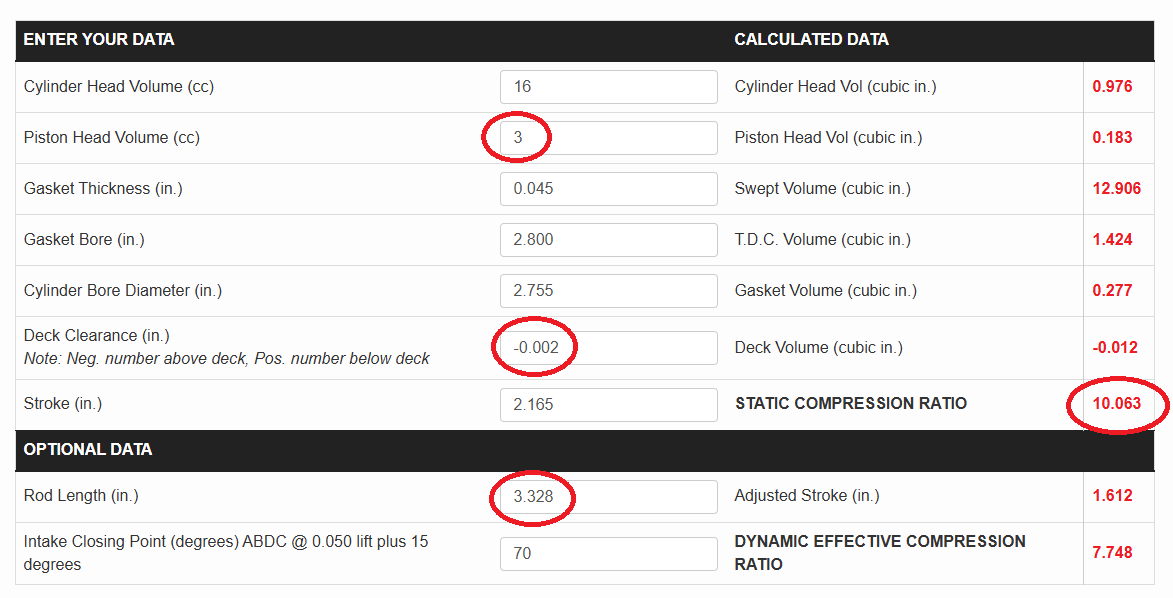Image resolution: width=1173 pixels, height=598 pixels.
Task: Click the Dynamic Effective Compression Ratio result 7.748
Action: click(1112, 553)
